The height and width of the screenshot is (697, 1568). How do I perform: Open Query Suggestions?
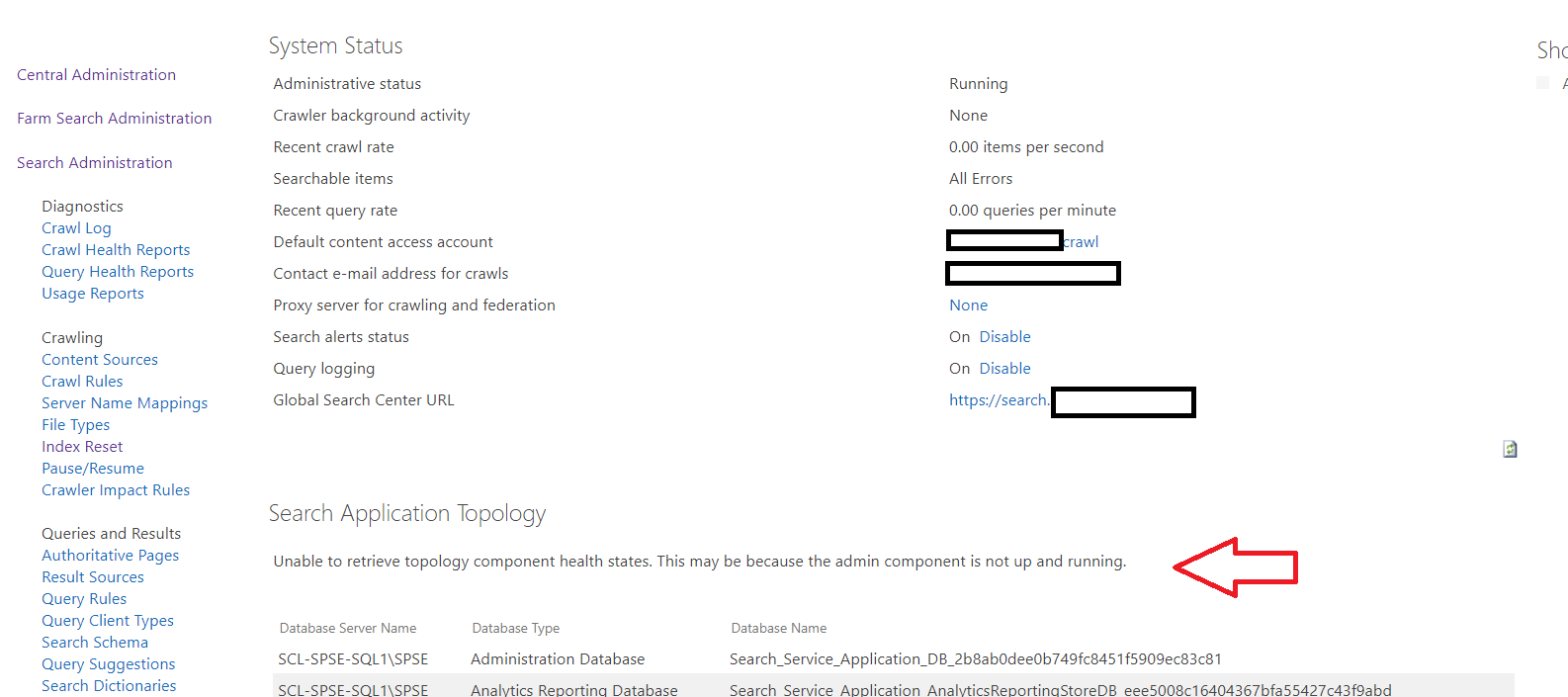click(109, 664)
